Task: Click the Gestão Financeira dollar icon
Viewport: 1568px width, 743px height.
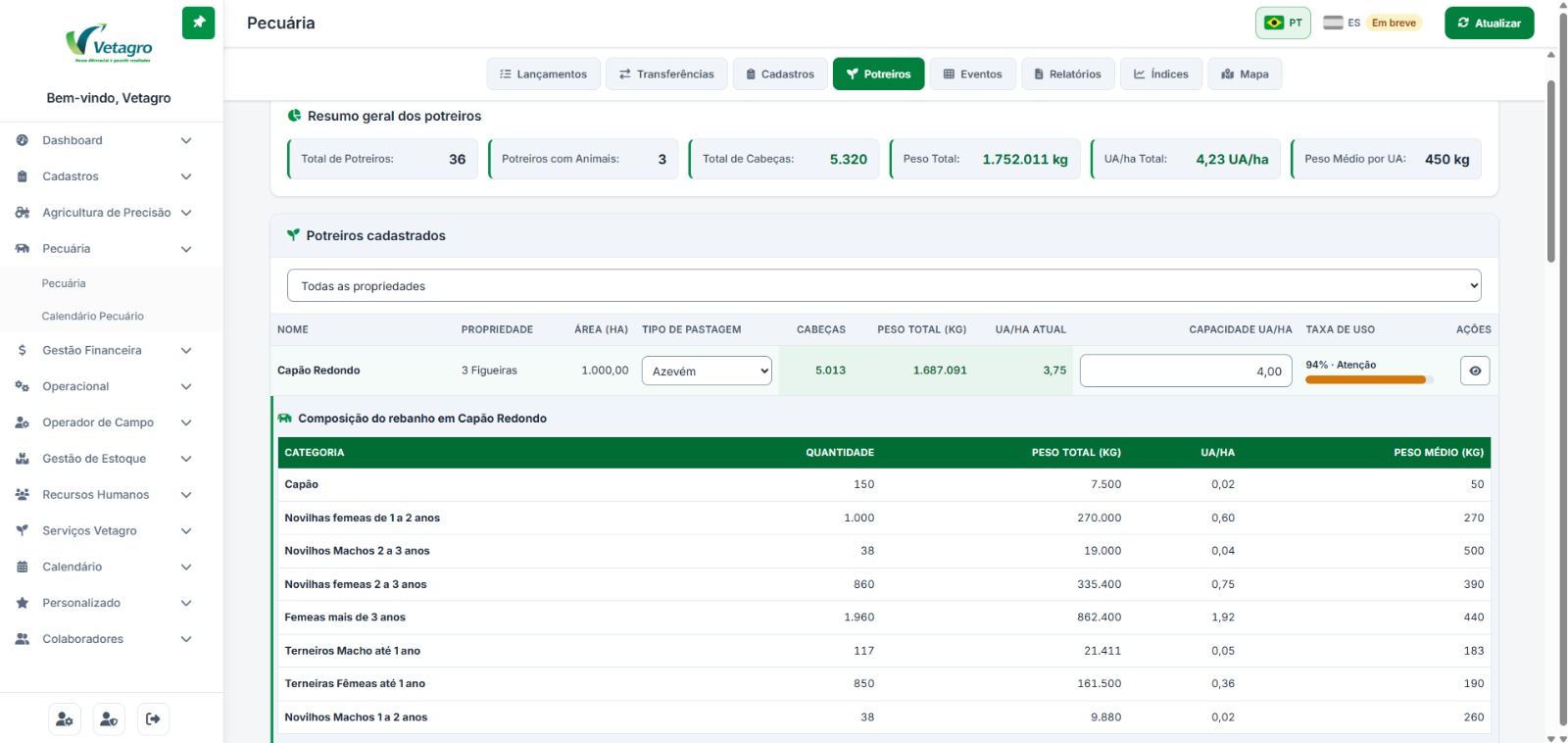Action: pyautogui.click(x=23, y=350)
